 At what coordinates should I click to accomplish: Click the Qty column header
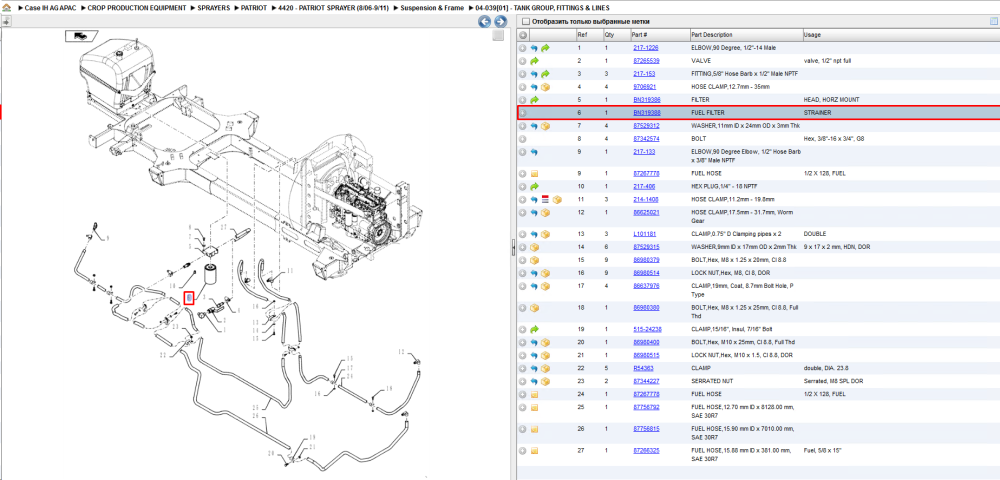pyautogui.click(x=615, y=34)
